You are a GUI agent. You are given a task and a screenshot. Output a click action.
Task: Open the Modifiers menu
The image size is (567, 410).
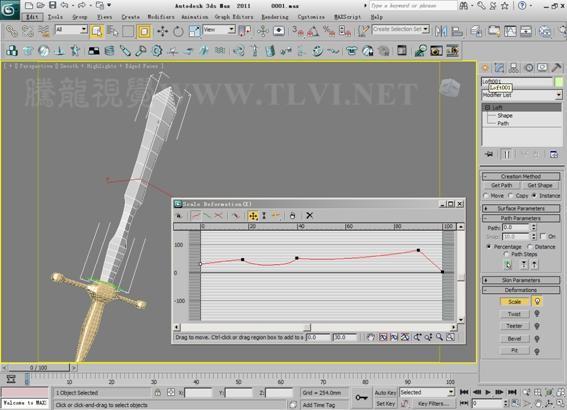(161, 17)
